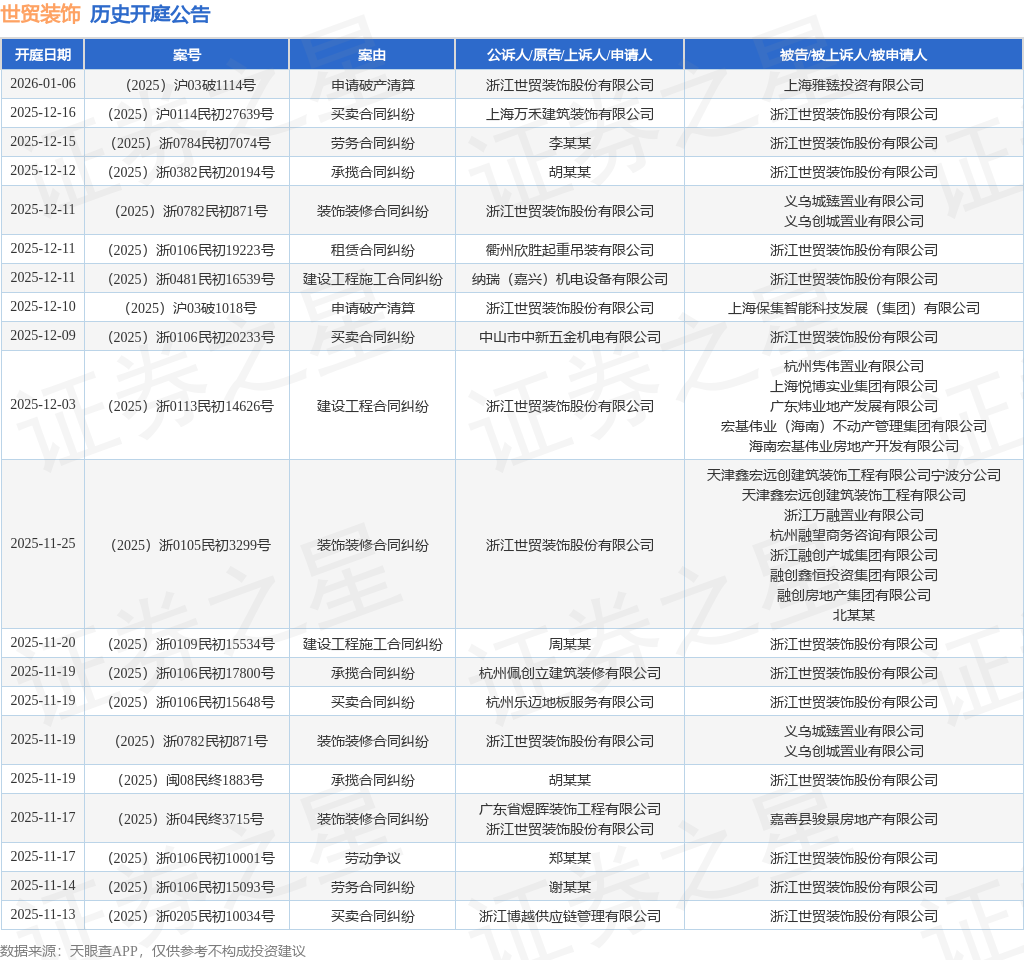Click the date 2025-12-16
The width and height of the screenshot is (1024, 960).
tap(43, 112)
